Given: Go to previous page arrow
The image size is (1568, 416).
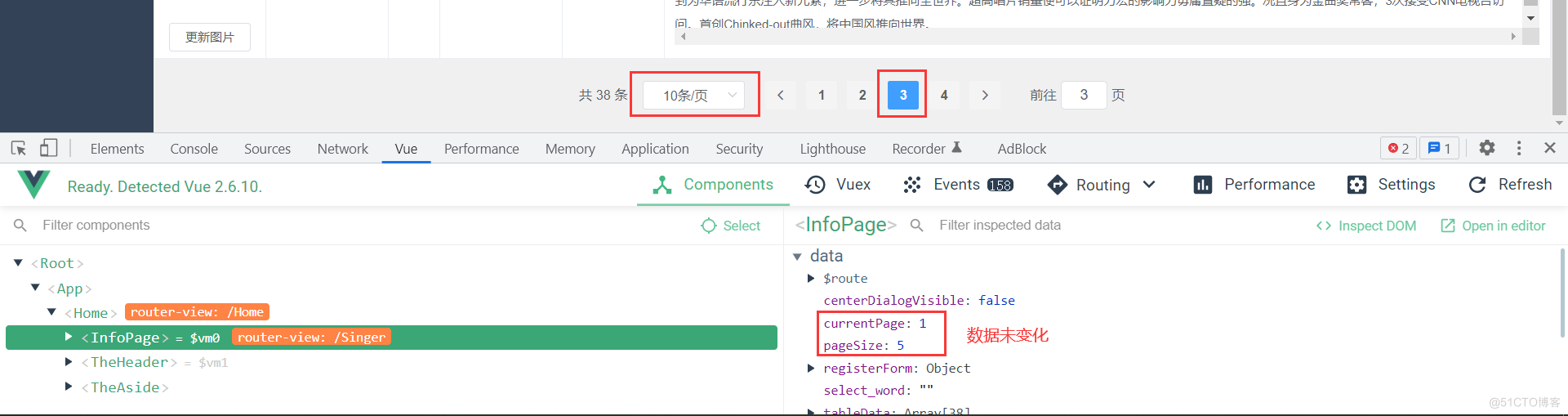Looking at the screenshot, I should (781, 95).
